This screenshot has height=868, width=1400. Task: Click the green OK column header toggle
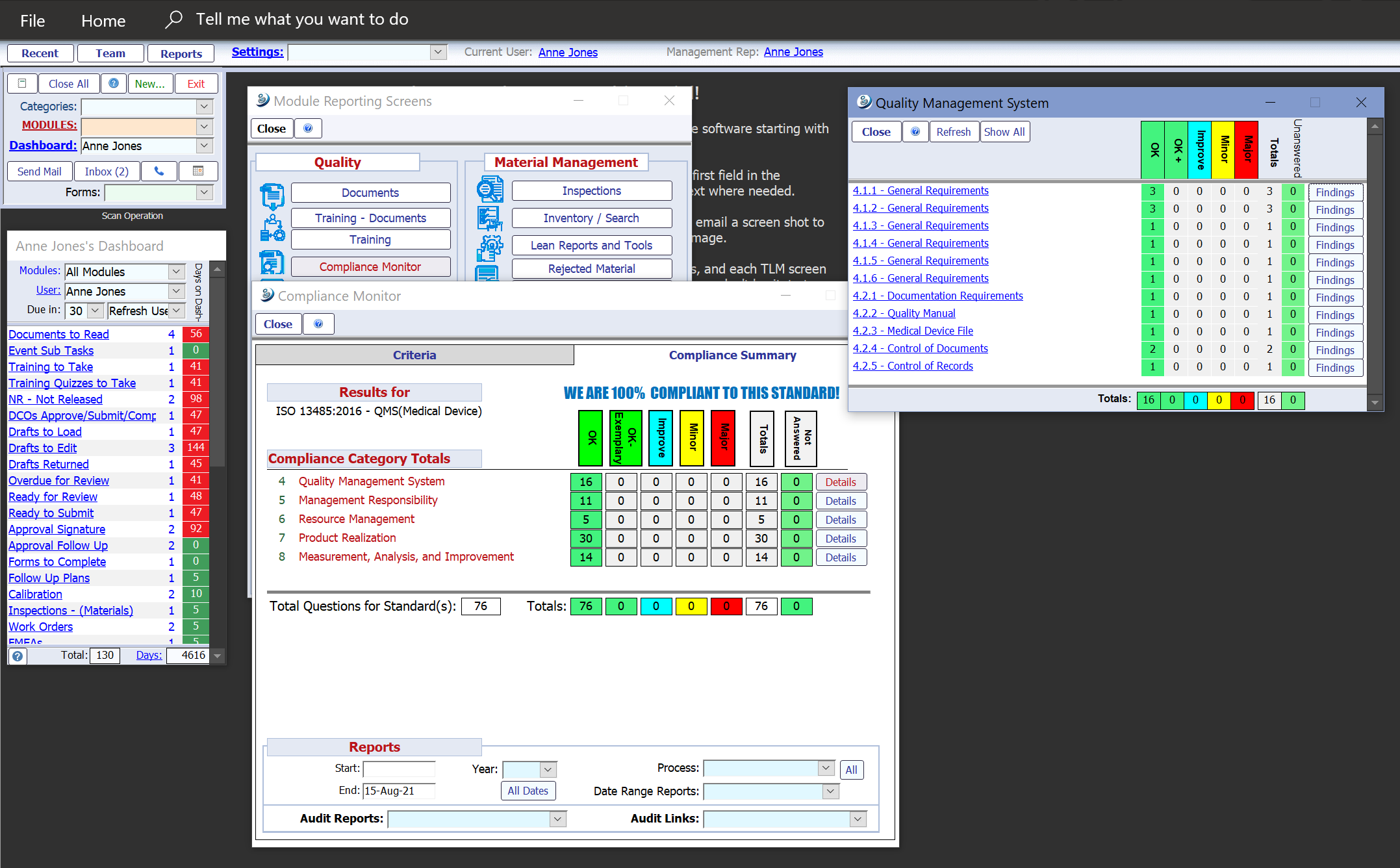click(1152, 149)
